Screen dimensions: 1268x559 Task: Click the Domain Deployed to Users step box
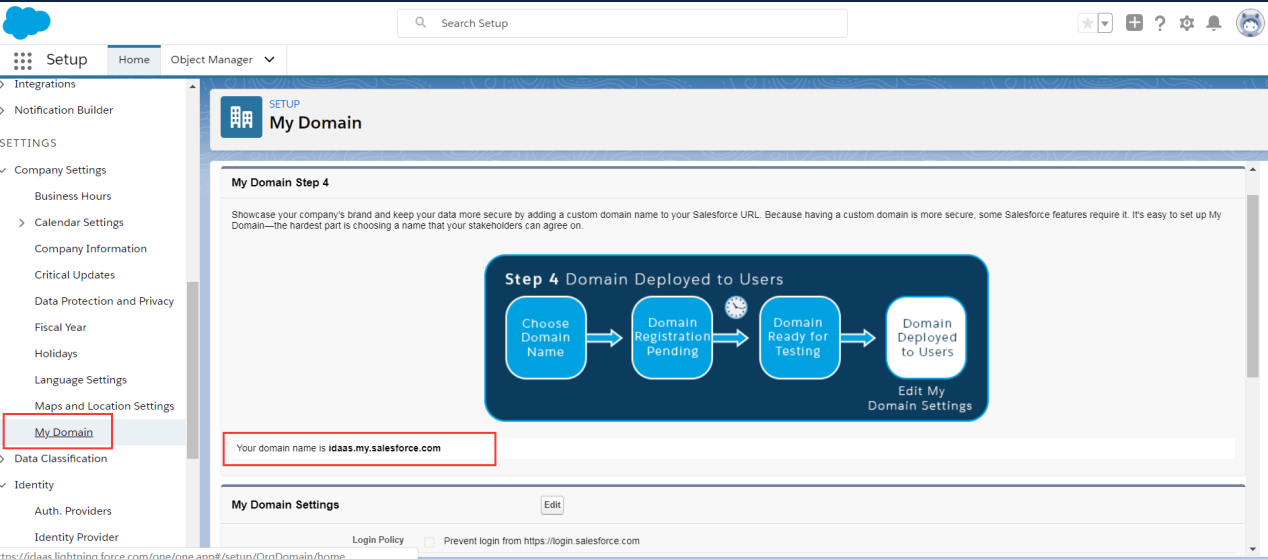[927, 338]
